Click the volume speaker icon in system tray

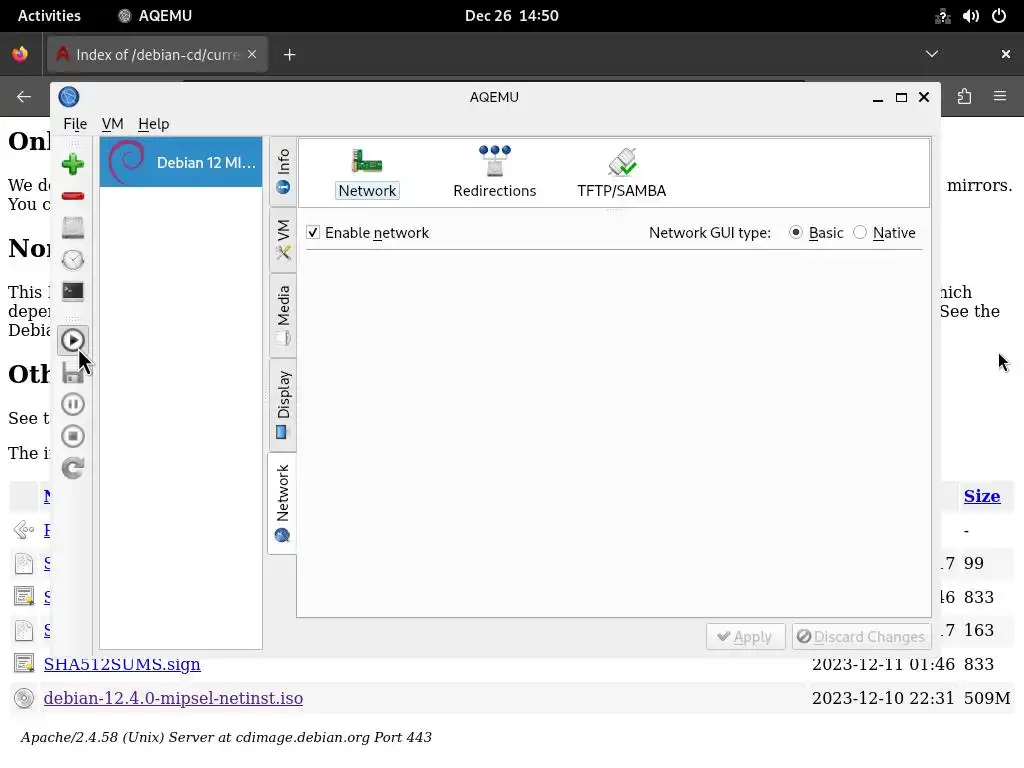pos(970,16)
